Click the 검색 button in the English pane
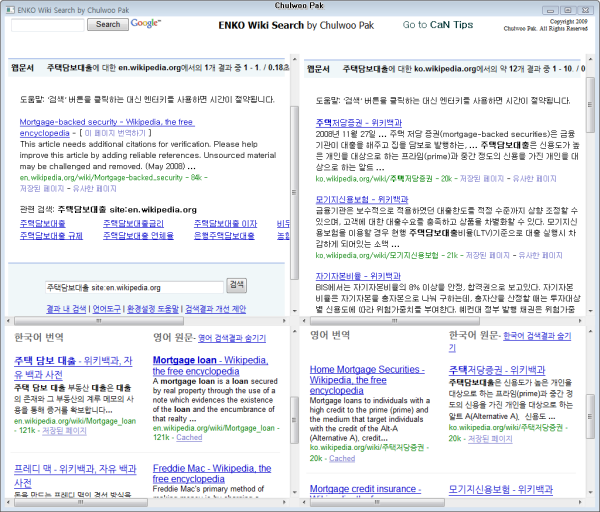 (x=236, y=285)
